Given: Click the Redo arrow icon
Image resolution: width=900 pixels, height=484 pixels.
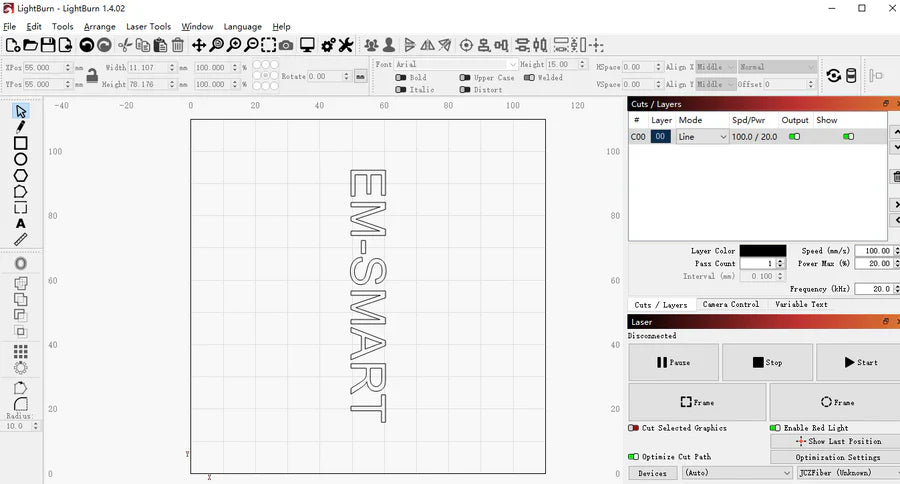Looking at the screenshot, I should point(104,45).
